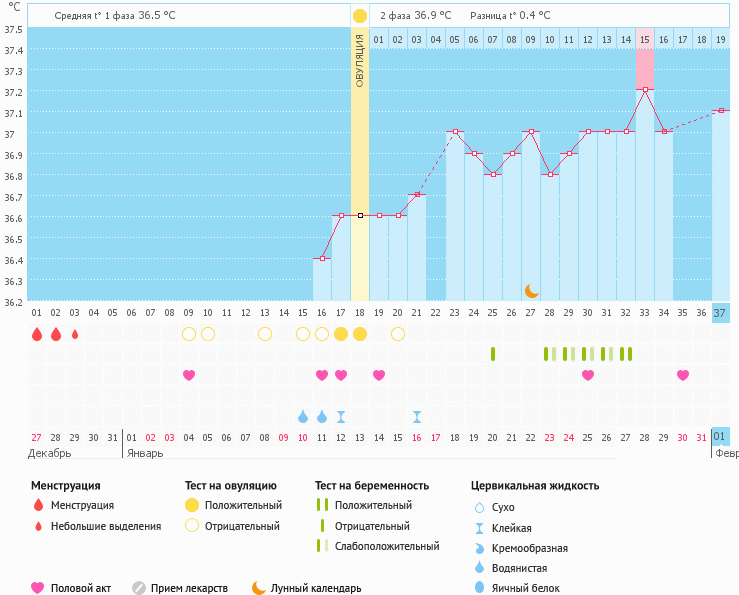739x595 pixels.
Task: Click the peak temperature point at 37.2
Action: point(645,89)
